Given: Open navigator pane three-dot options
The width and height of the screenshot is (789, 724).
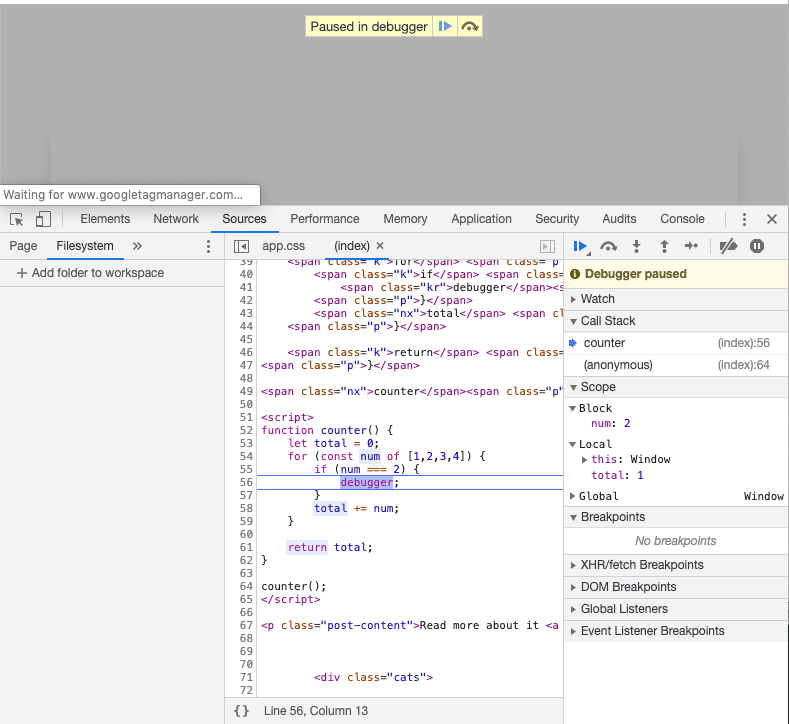Looking at the screenshot, I should [208, 246].
